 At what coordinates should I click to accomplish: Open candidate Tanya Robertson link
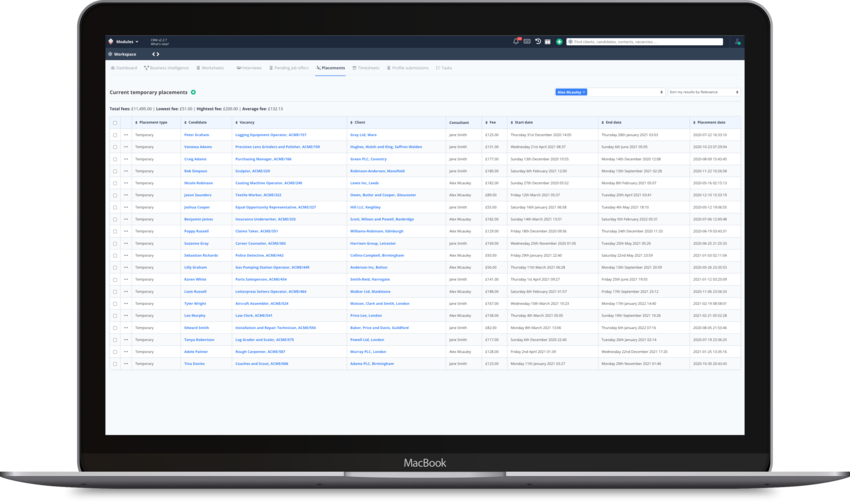[199, 340]
